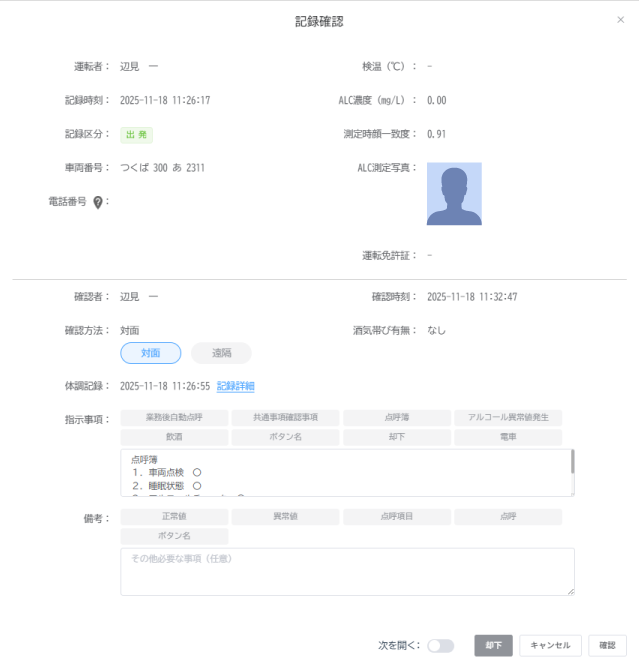The height and width of the screenshot is (669, 639).
Task: Insert the 共通事項確認事項 instruction template
Action: coord(285,417)
